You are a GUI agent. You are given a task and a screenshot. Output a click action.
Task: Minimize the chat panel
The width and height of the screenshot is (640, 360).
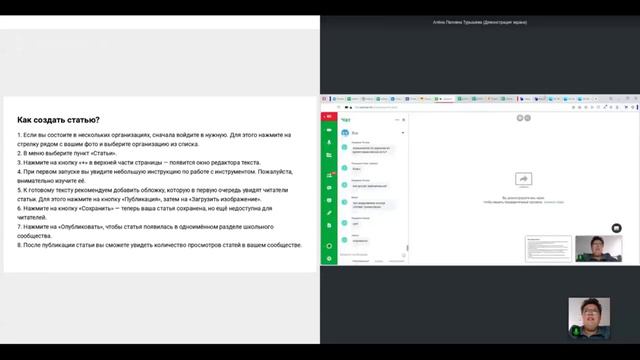click(x=397, y=120)
